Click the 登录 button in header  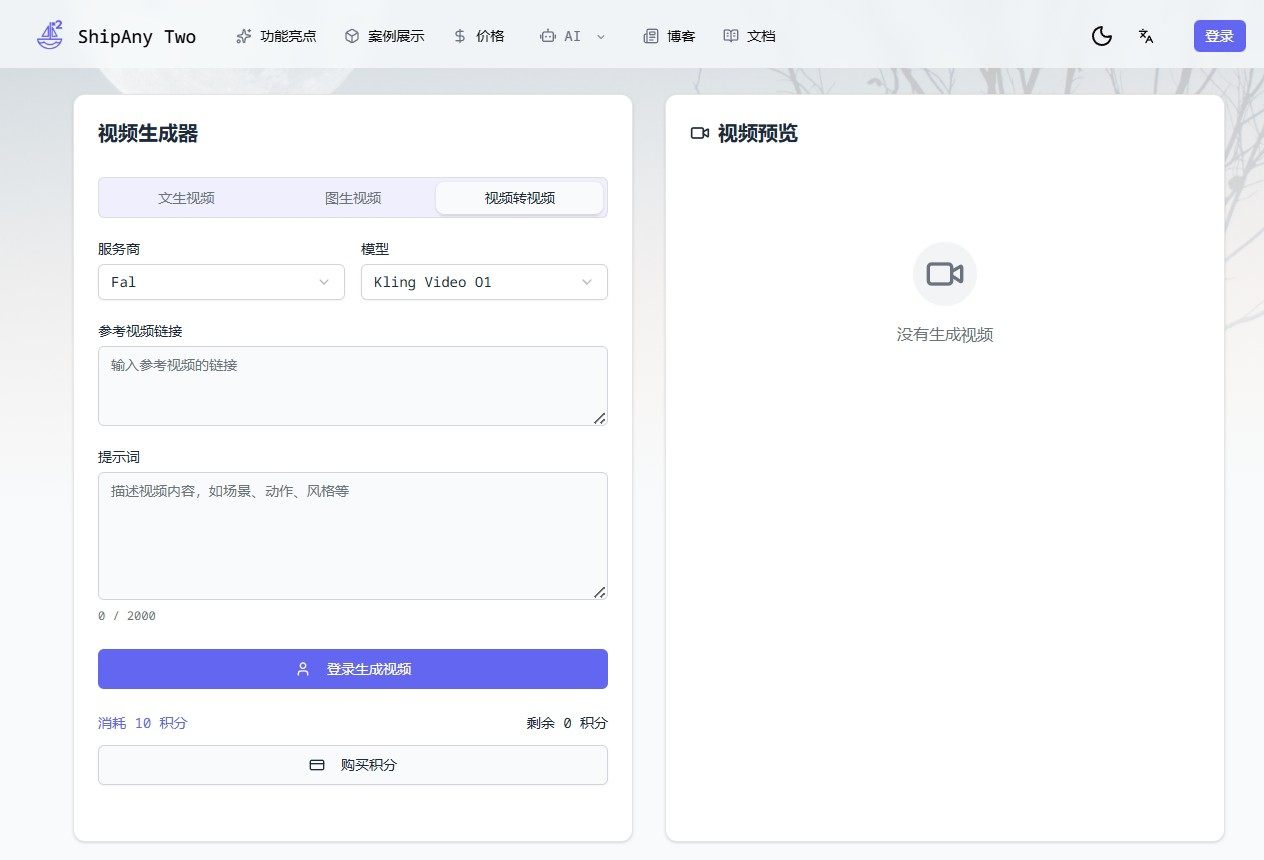(x=1219, y=36)
